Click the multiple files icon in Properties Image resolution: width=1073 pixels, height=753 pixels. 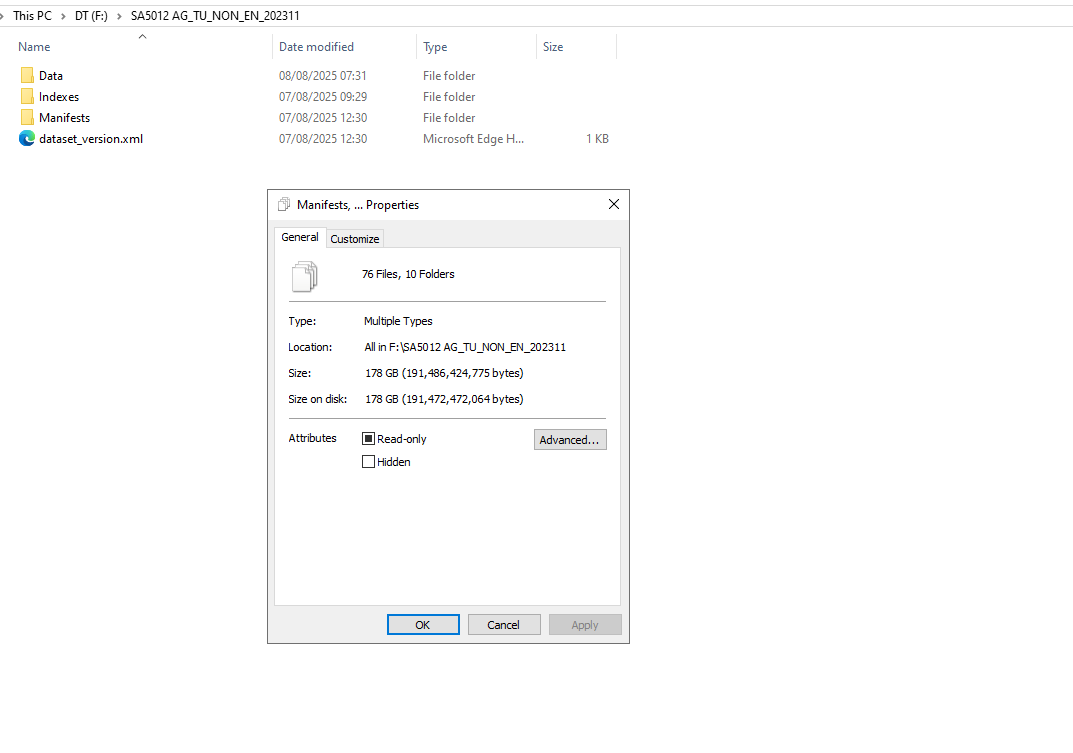[305, 277]
